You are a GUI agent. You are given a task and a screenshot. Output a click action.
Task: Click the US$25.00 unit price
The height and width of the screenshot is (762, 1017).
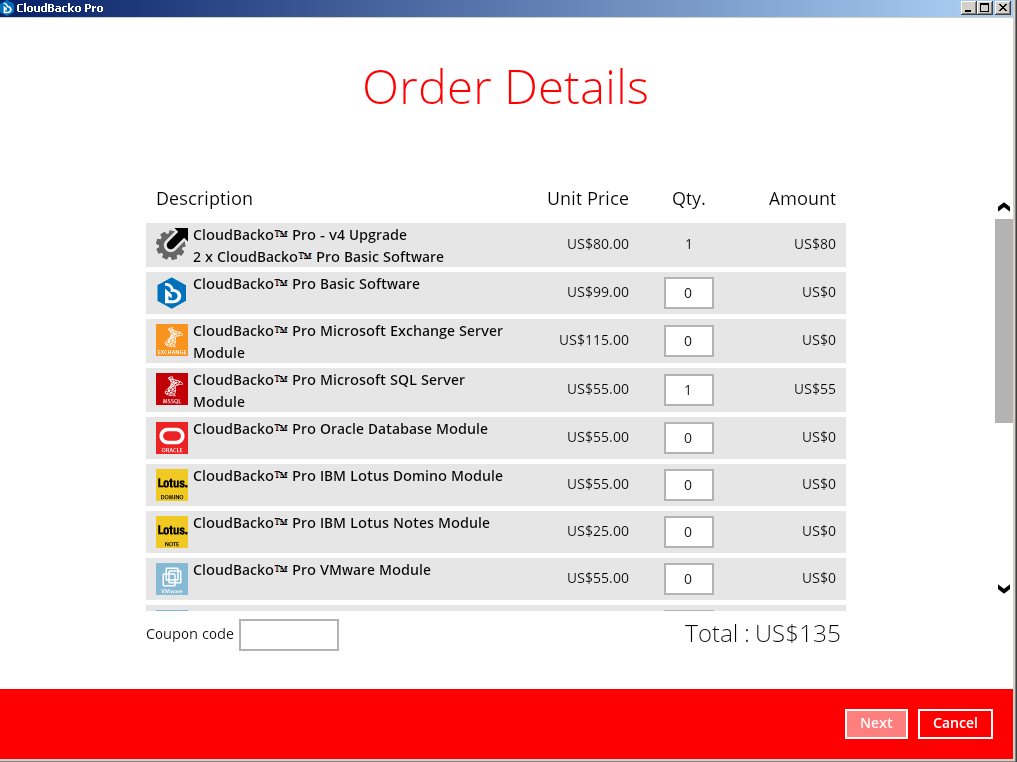pos(597,531)
